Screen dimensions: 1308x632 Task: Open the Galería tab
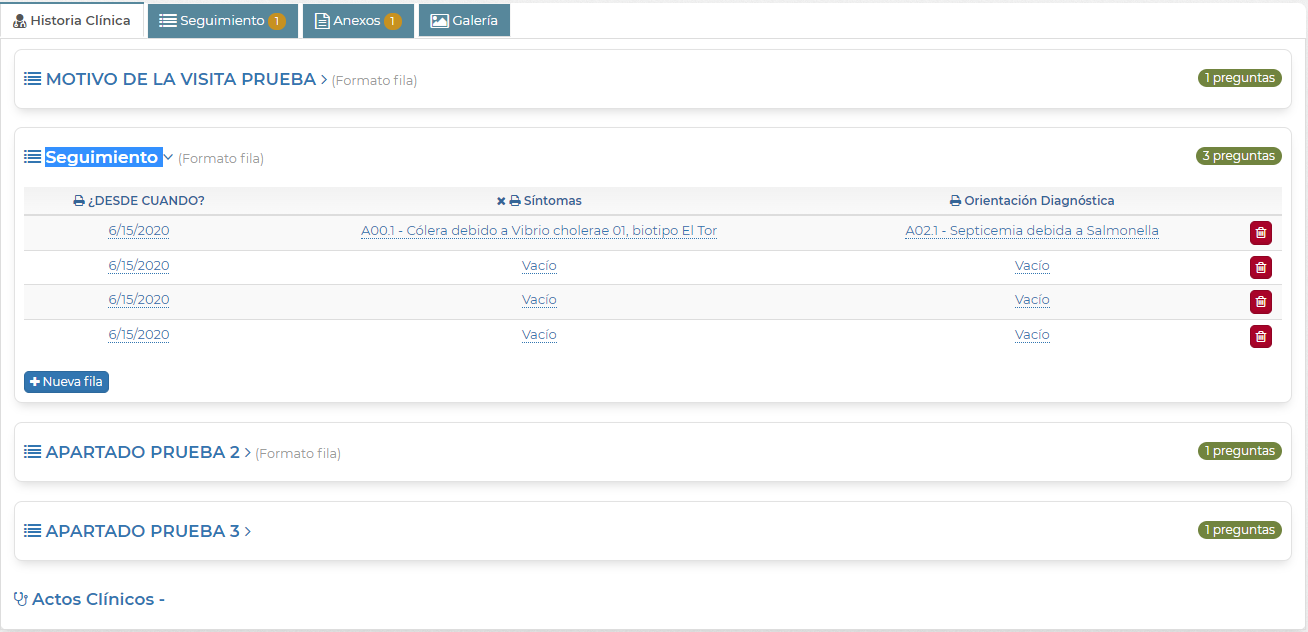[x=464, y=21]
